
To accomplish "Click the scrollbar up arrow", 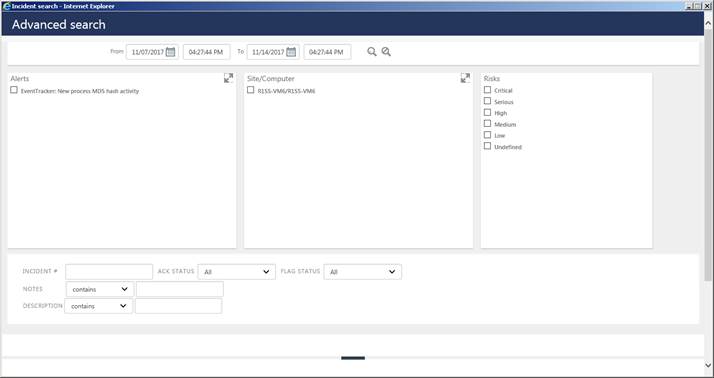I will (709, 23).
